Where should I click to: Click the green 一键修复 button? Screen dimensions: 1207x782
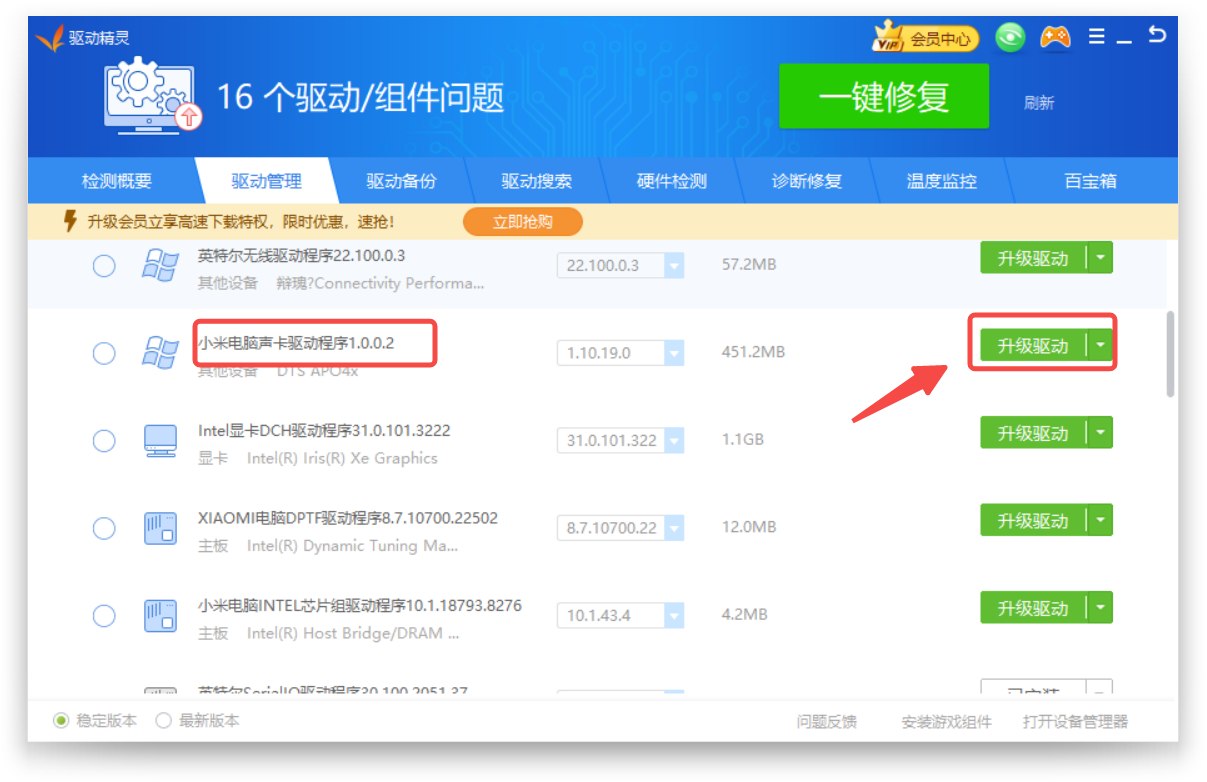click(883, 97)
